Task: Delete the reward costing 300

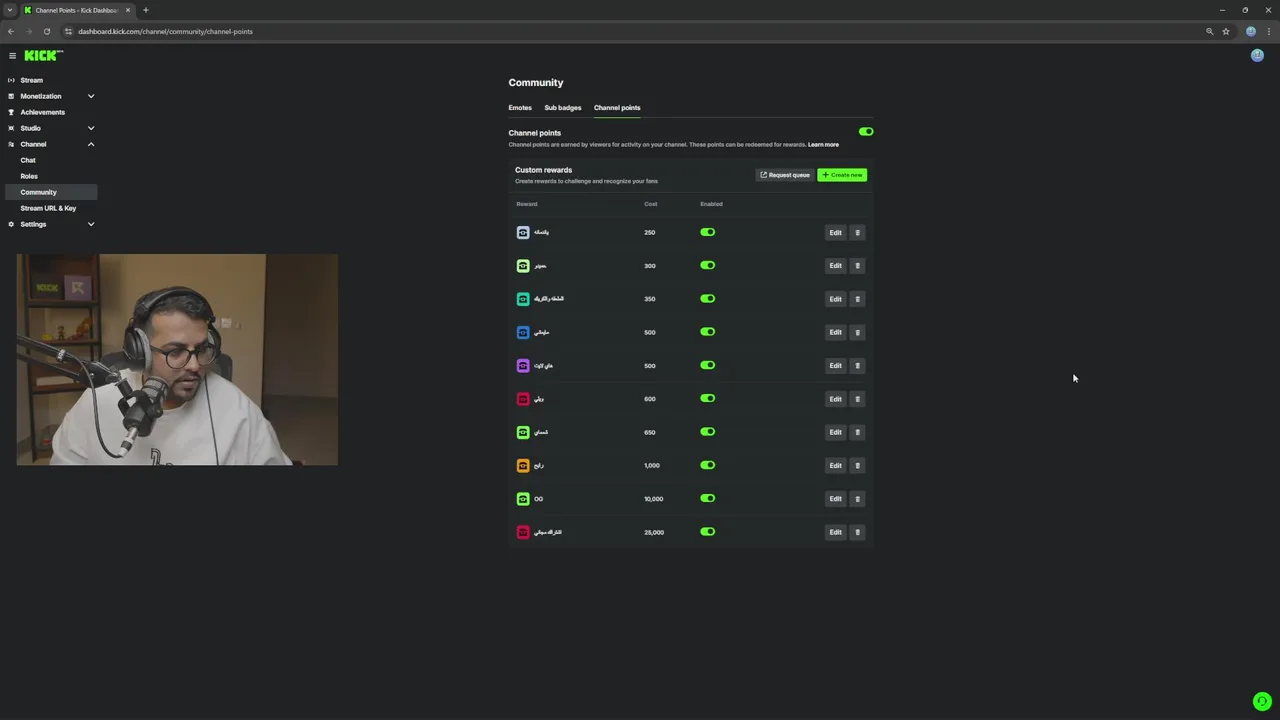Action: pyautogui.click(x=857, y=266)
